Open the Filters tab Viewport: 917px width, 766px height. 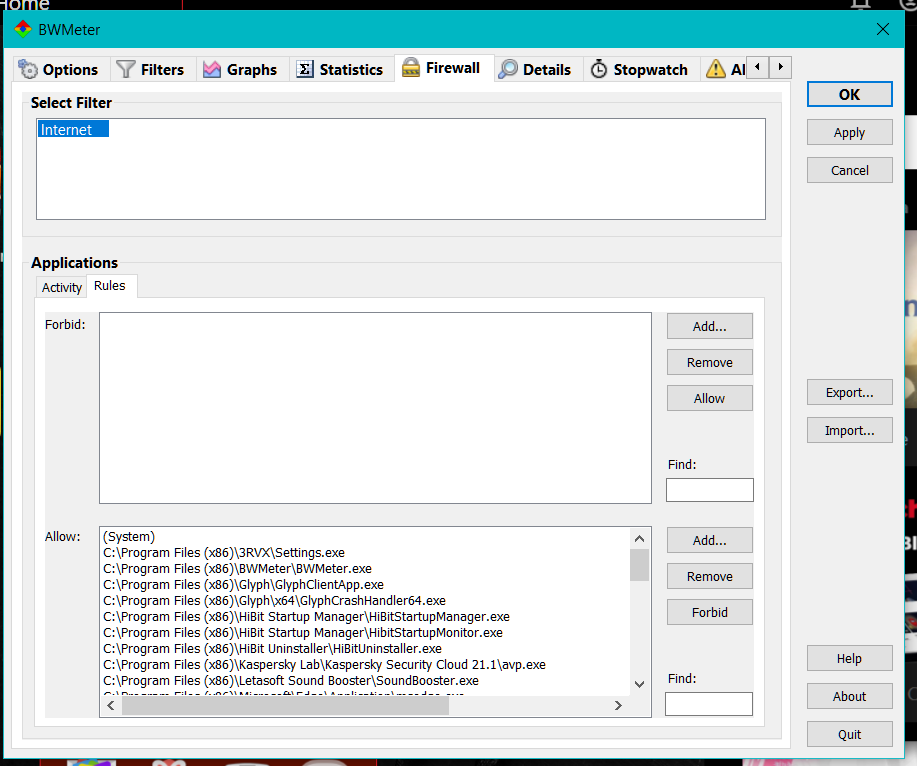tap(153, 69)
